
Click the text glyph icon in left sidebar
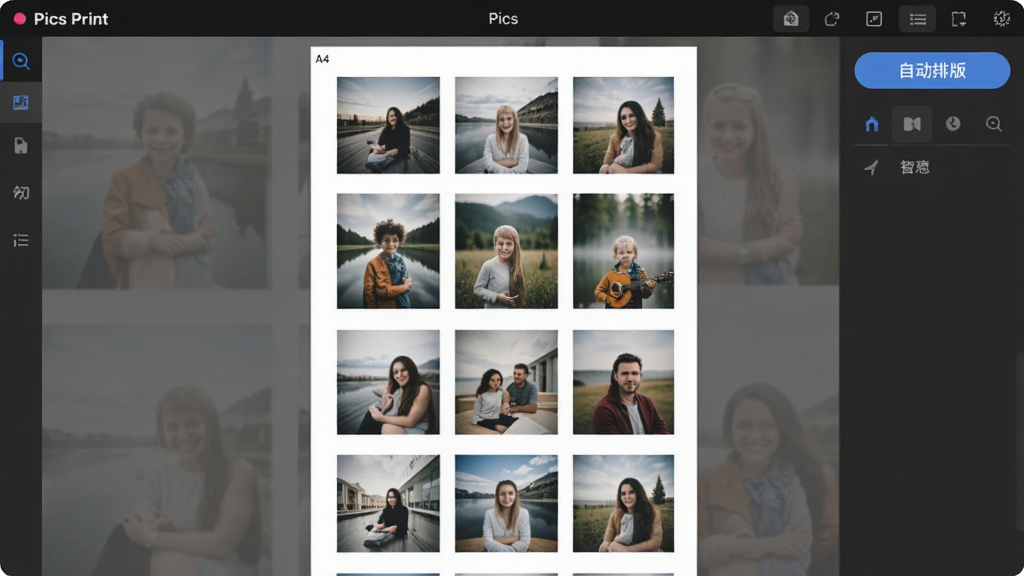(x=21, y=193)
